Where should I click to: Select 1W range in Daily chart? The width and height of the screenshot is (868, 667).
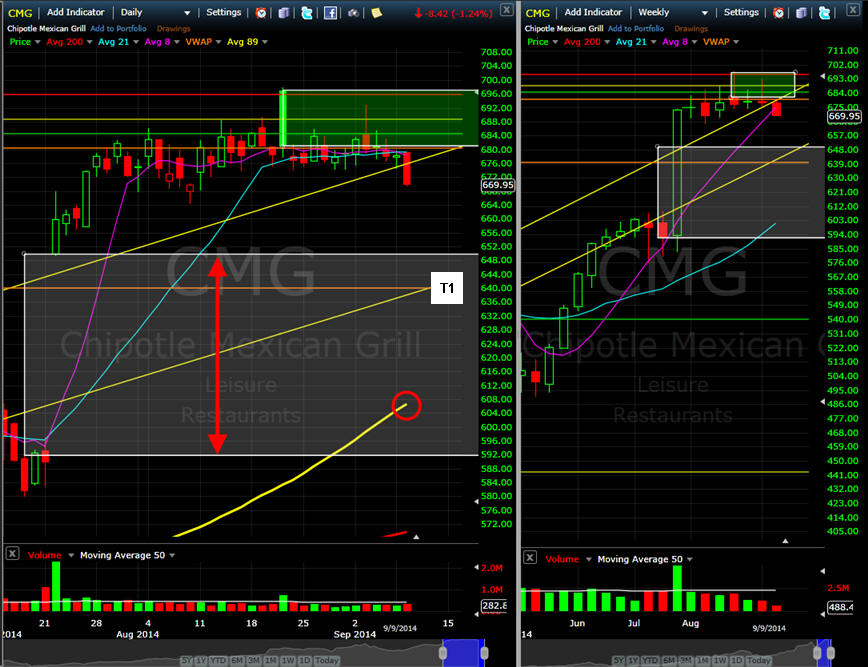(288, 660)
